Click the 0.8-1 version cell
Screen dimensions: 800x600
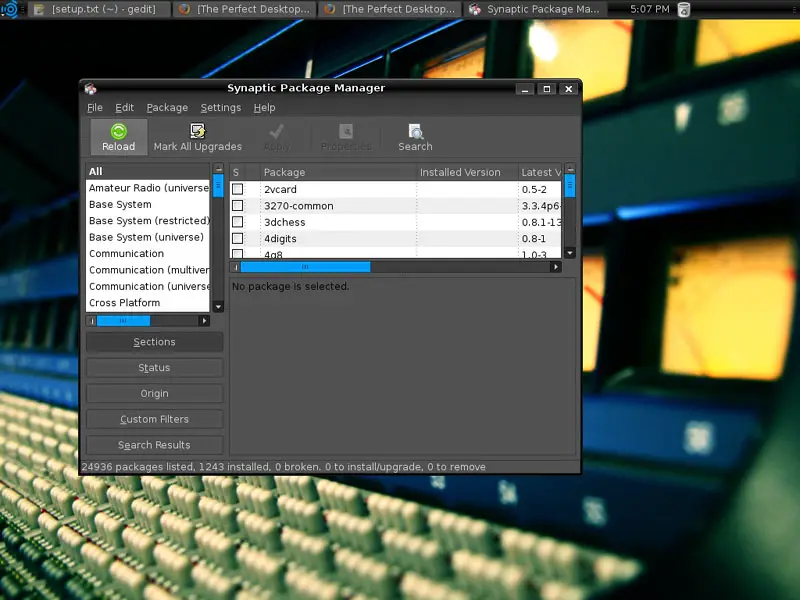point(534,238)
